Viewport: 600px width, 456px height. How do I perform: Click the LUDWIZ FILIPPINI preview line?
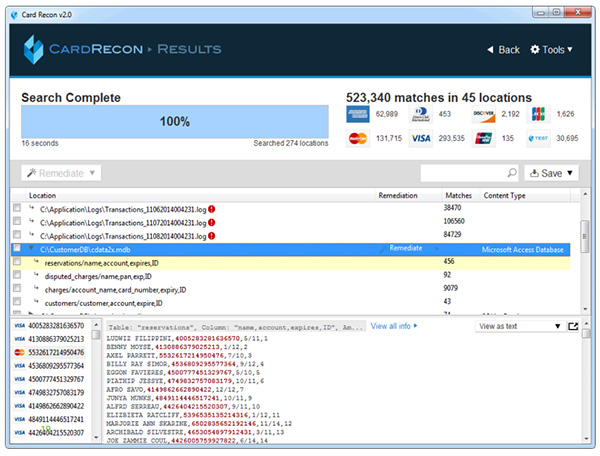coord(187,339)
